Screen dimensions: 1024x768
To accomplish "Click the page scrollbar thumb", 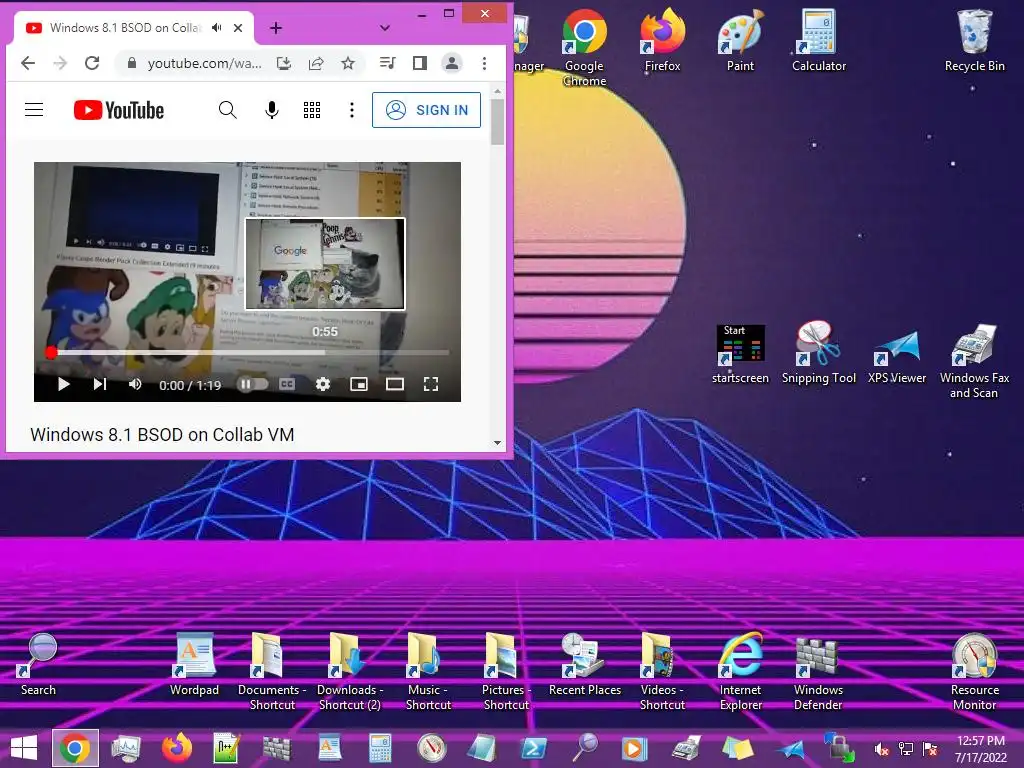I will click(498, 121).
